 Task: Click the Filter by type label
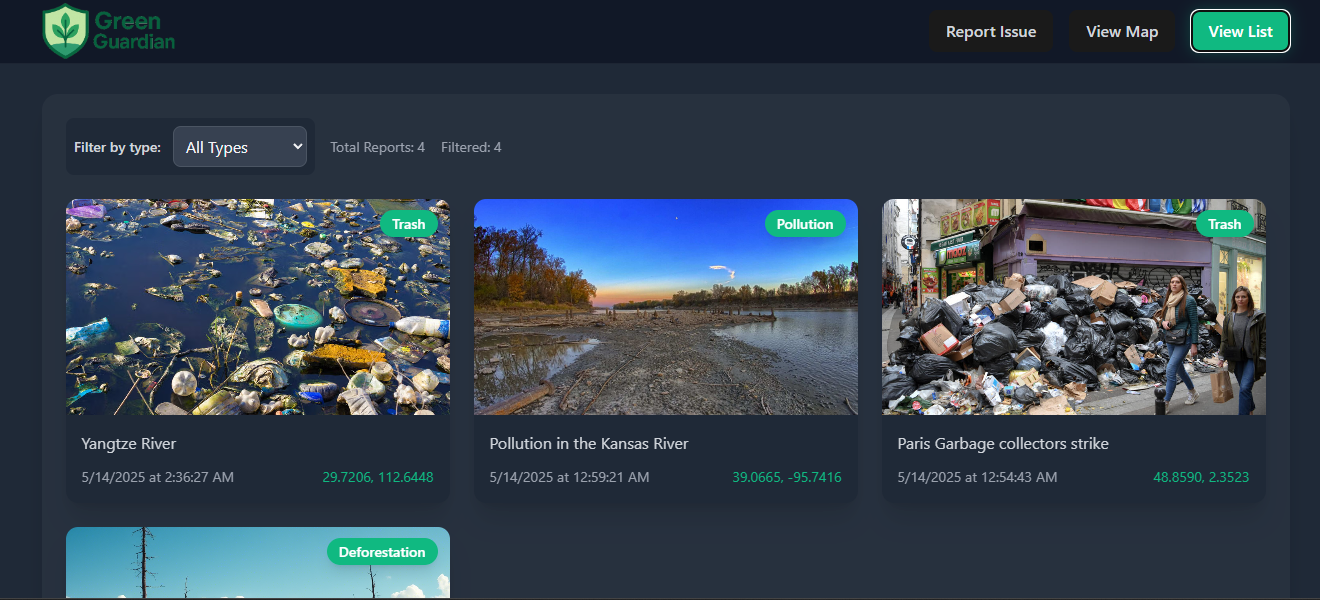click(117, 147)
